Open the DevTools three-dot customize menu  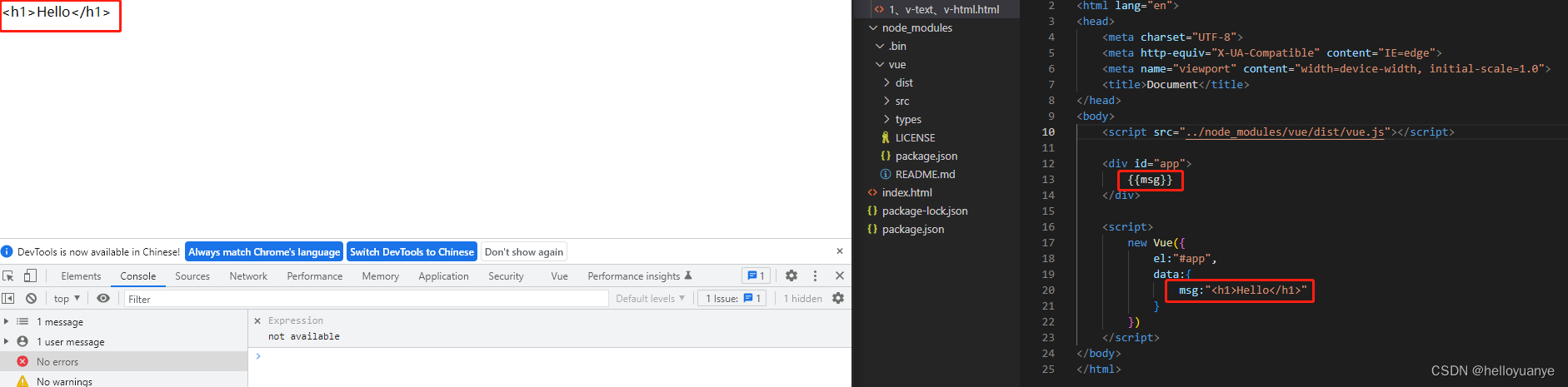(815, 275)
